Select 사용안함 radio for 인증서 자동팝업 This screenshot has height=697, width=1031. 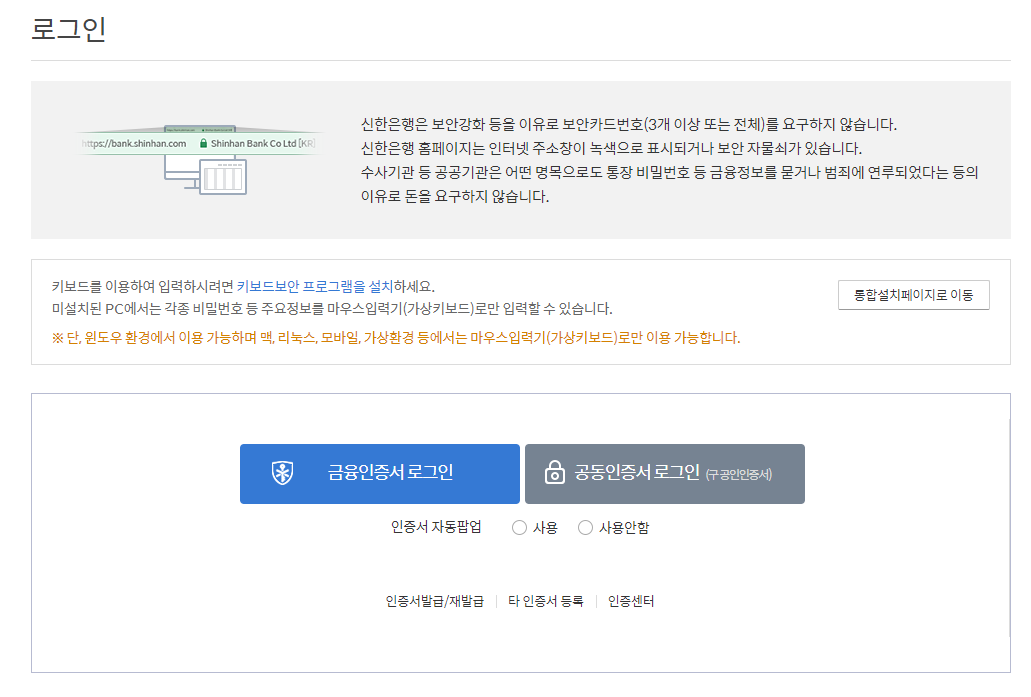(585, 527)
